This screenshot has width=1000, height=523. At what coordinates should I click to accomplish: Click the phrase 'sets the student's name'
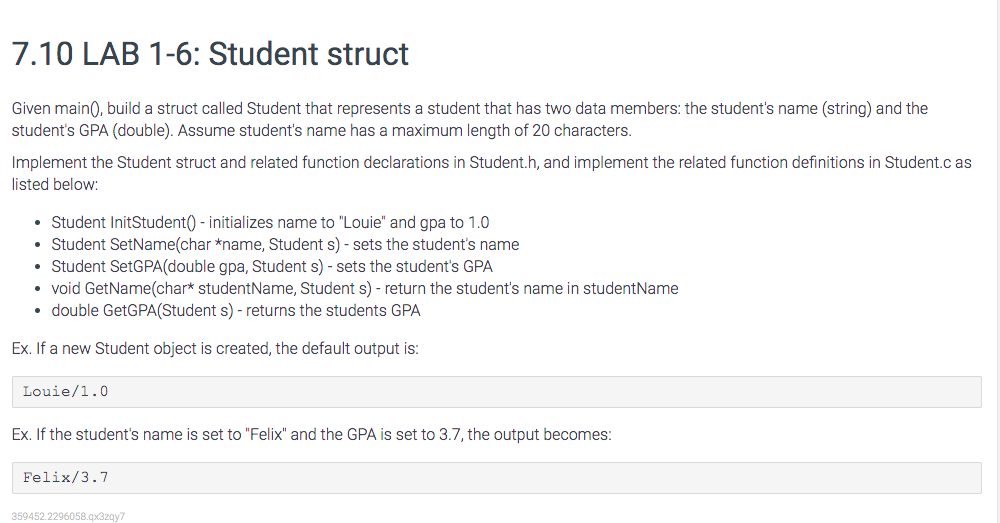(x=436, y=244)
